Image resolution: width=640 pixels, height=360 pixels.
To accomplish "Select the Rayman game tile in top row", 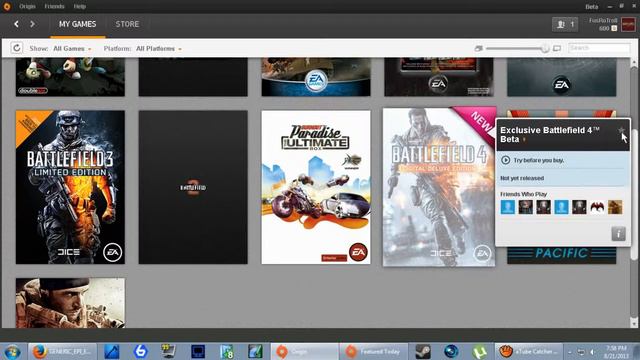I will [x=70, y=77].
